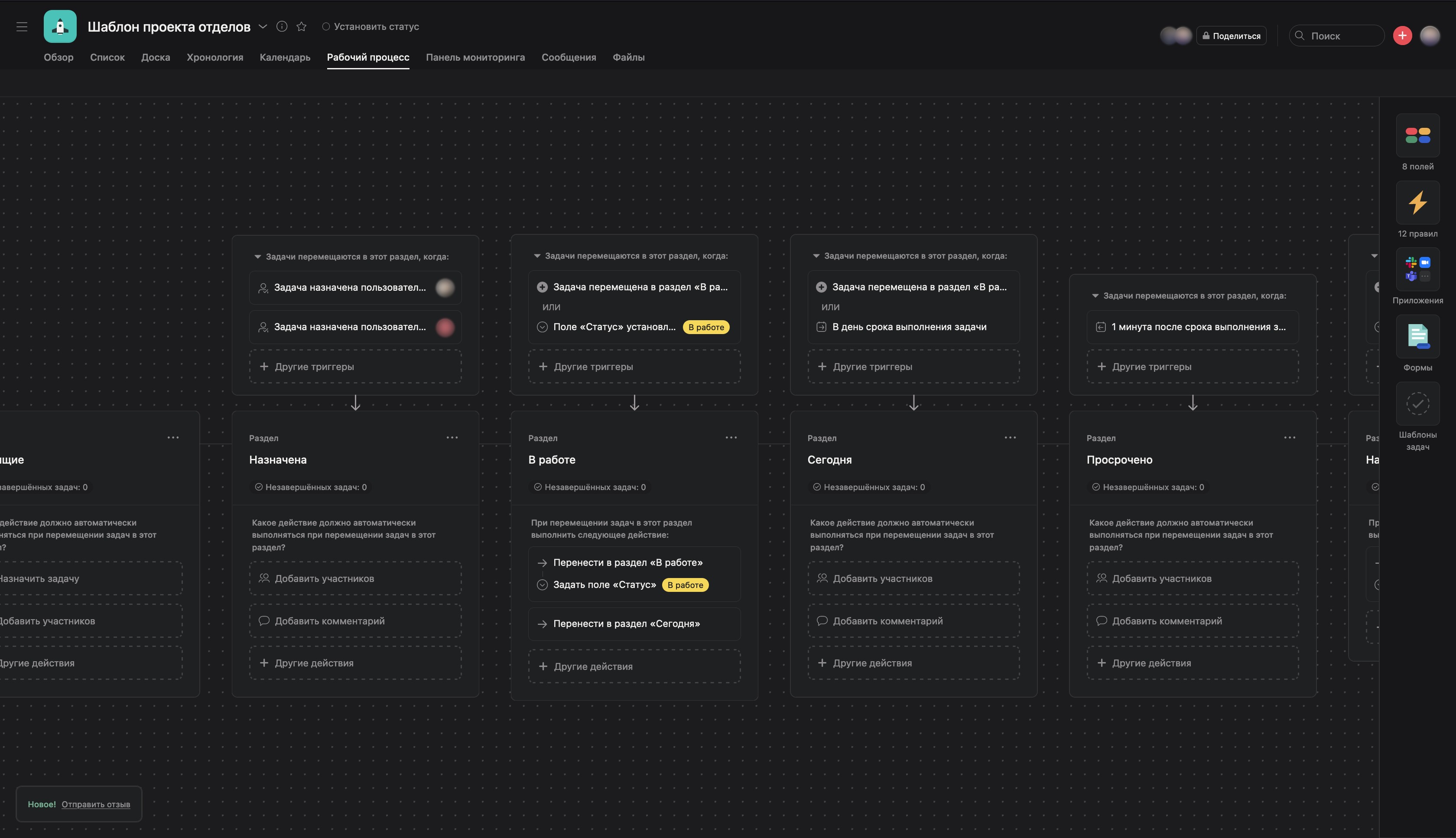The image size is (1456, 838).
Task: Open the «1 минута после срока» trigger
Action: [x=1193, y=327]
